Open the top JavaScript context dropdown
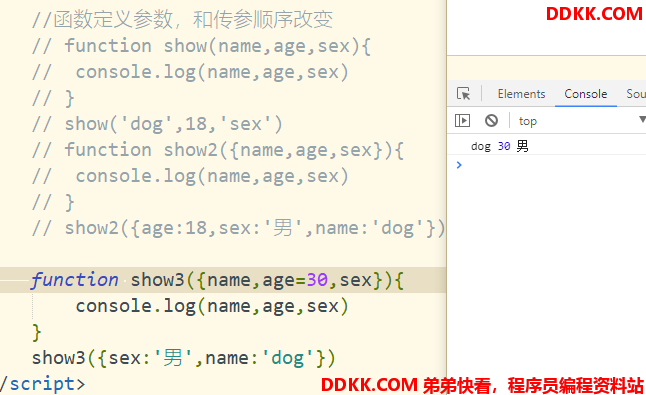The image size is (646, 395). [583, 121]
